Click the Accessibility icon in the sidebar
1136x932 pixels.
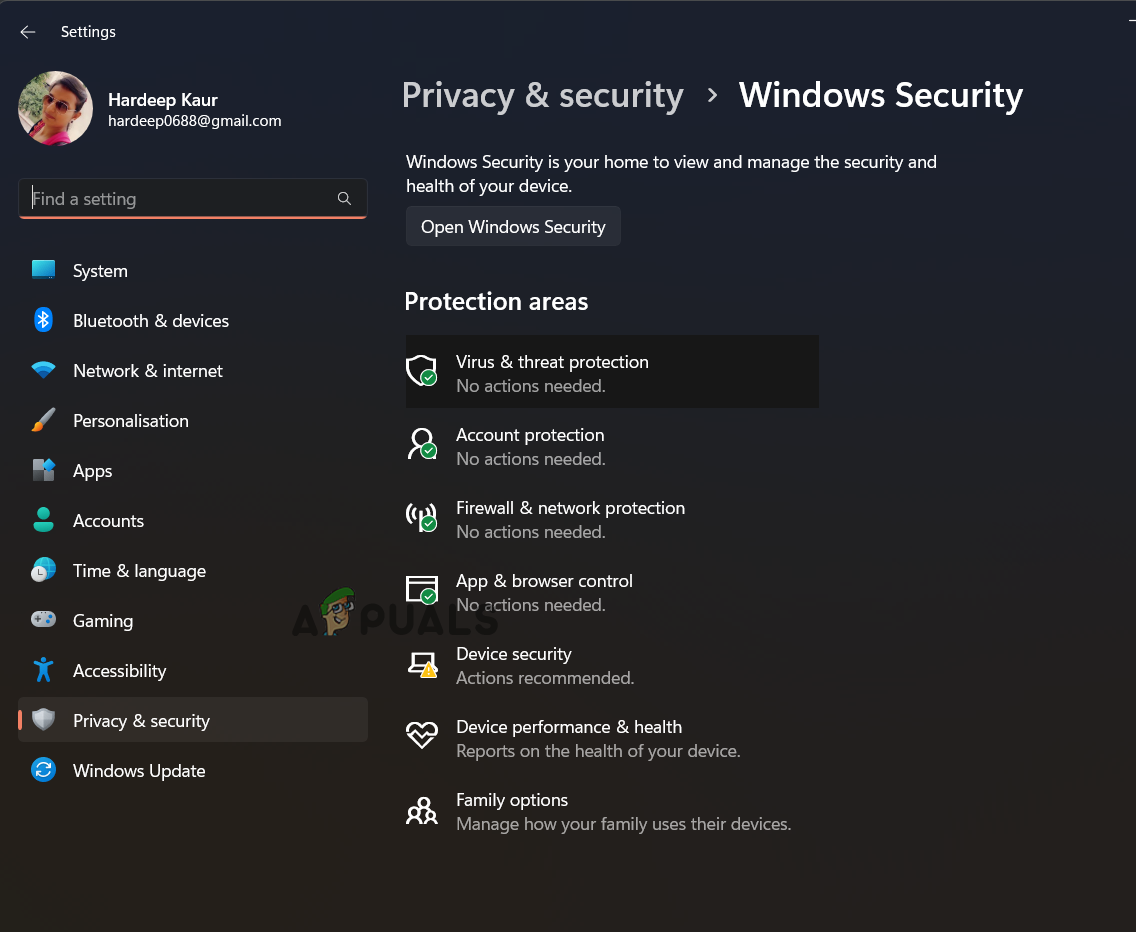pos(44,670)
